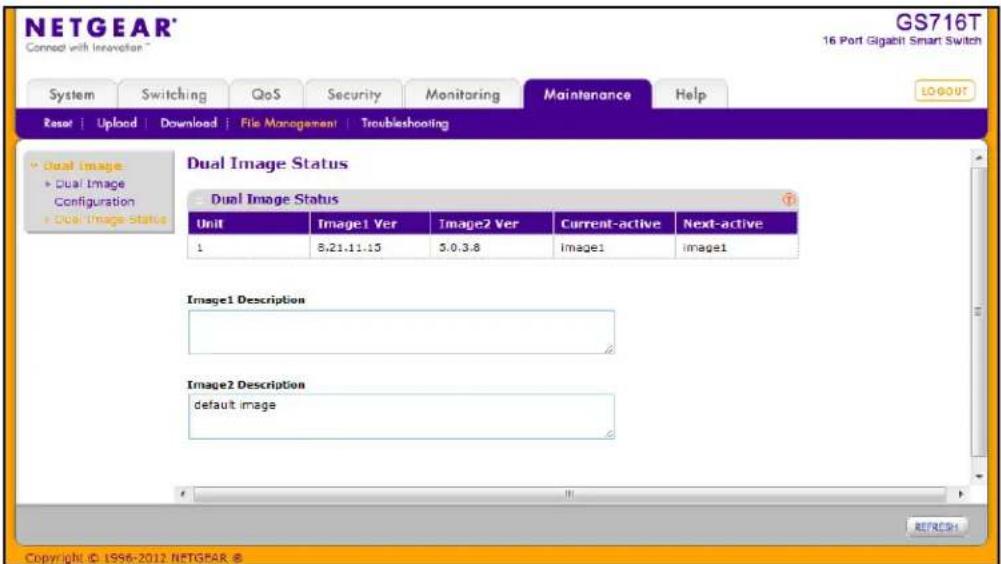Click the Next-active column header
Image resolution: width=1001 pixels, height=564 pixels.
(737, 224)
